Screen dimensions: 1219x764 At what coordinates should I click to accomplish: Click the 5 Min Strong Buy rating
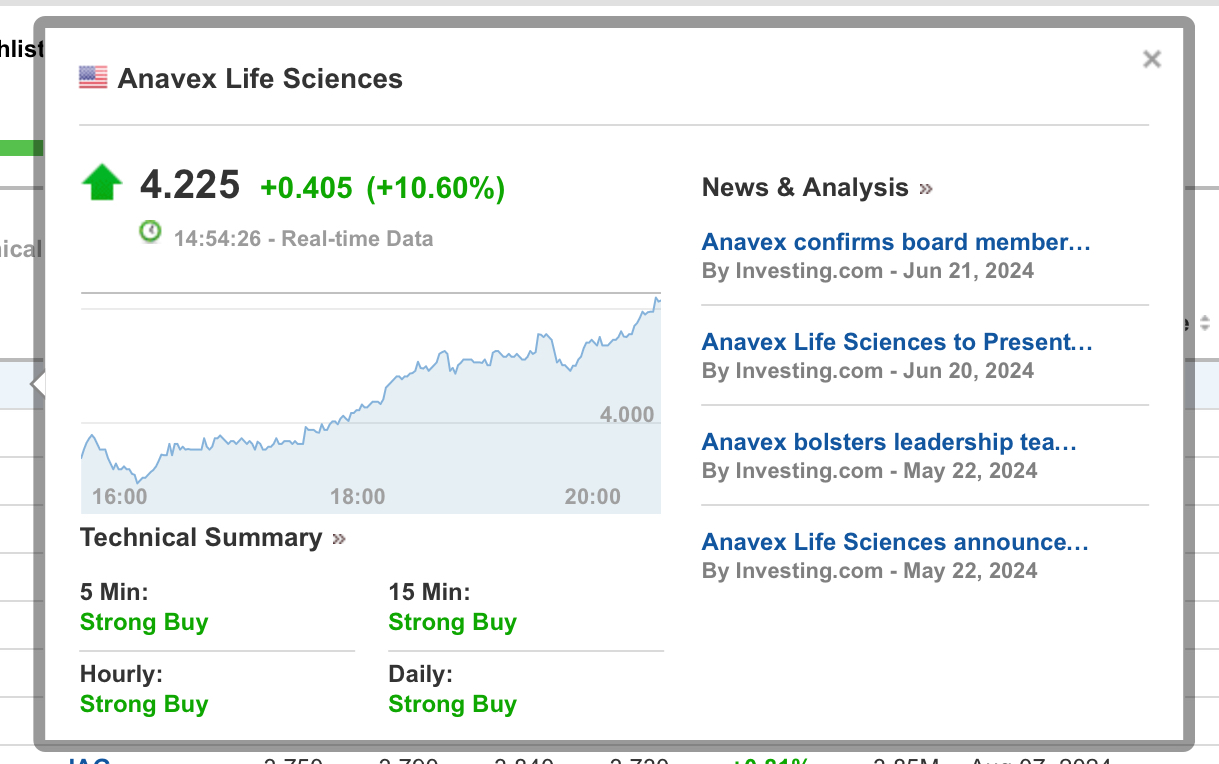144,622
